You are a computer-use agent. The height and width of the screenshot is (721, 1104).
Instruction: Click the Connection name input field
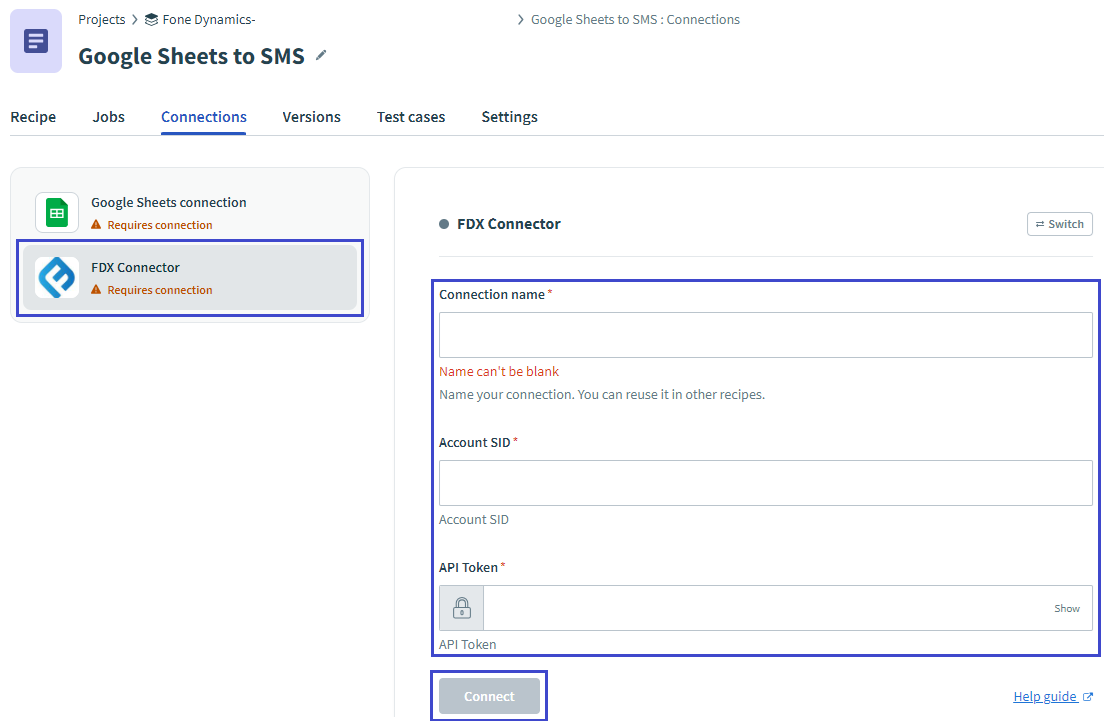tap(765, 335)
